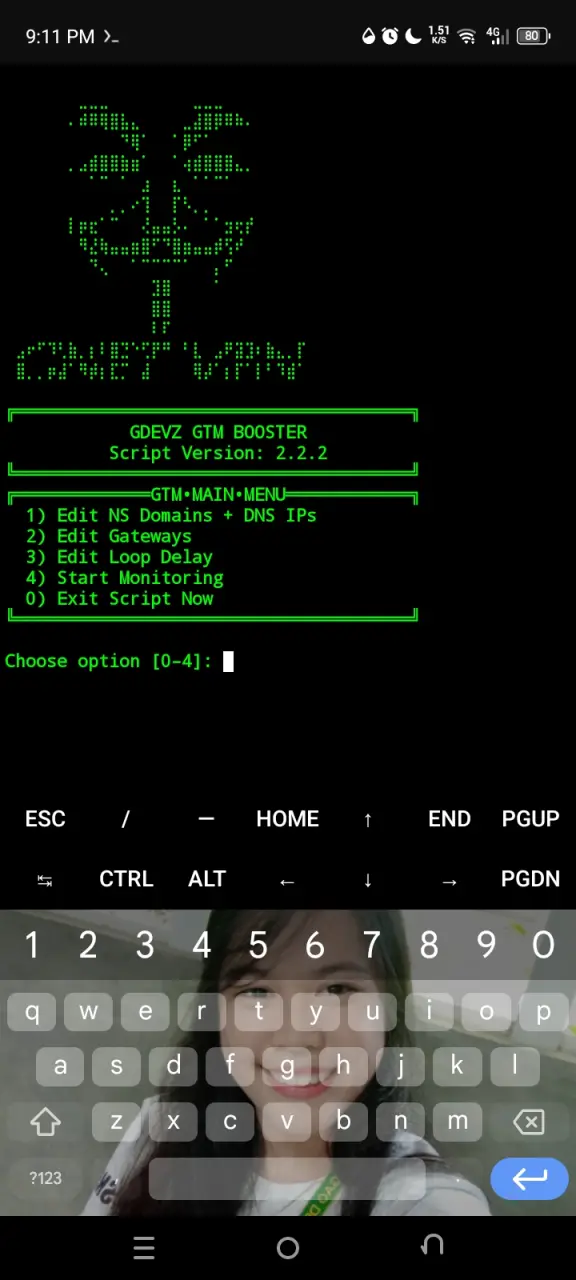The height and width of the screenshot is (1280, 576).
Task: Tap the down arrow extra key
Action: click(x=368, y=880)
